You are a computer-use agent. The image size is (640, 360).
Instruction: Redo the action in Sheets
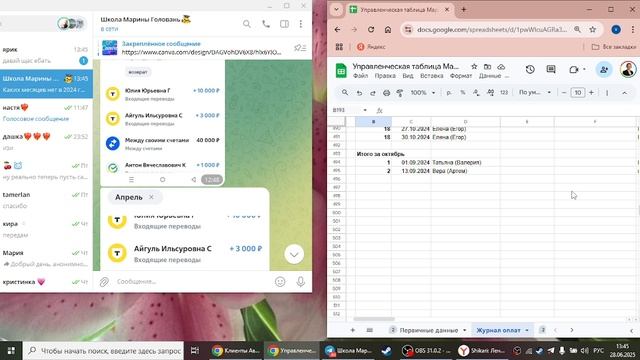(x=373, y=93)
